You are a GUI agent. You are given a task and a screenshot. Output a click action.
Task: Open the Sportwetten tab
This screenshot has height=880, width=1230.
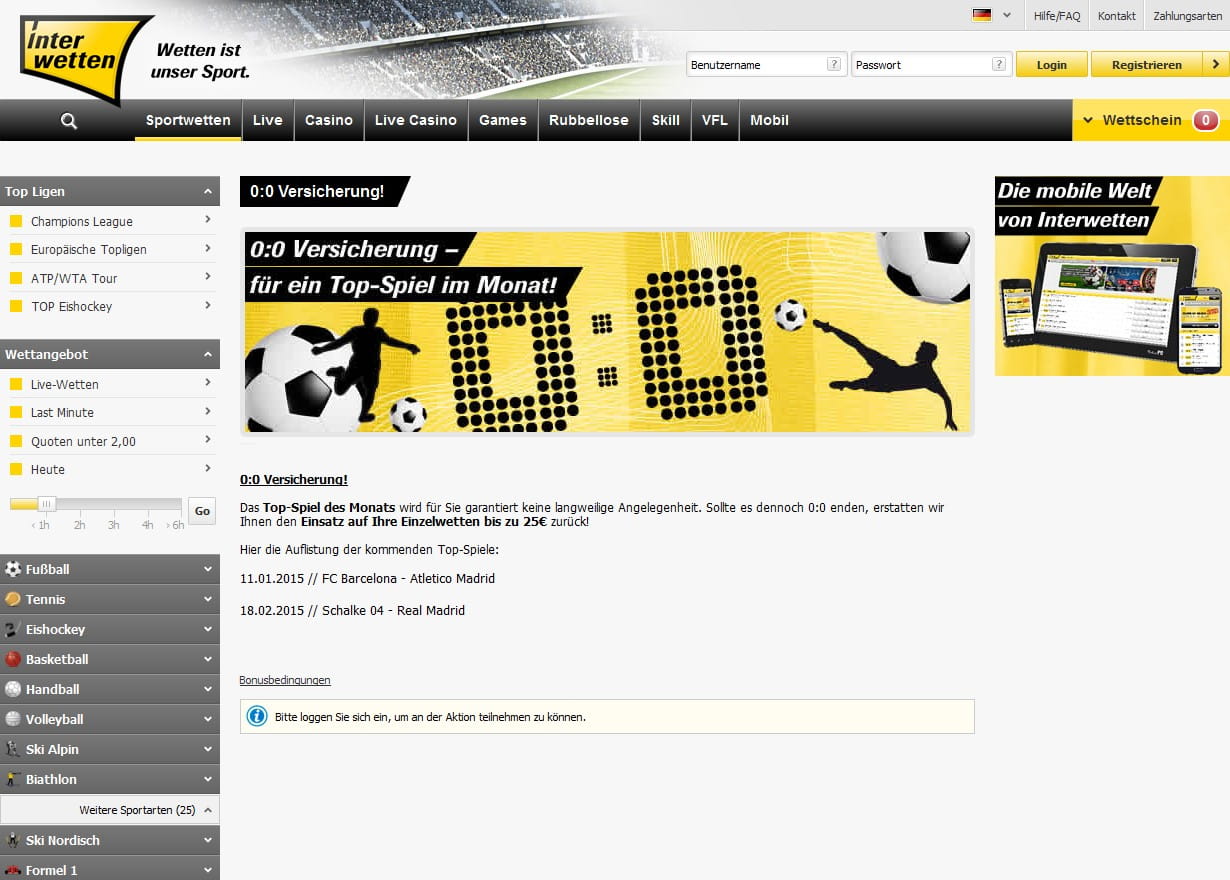pos(188,120)
